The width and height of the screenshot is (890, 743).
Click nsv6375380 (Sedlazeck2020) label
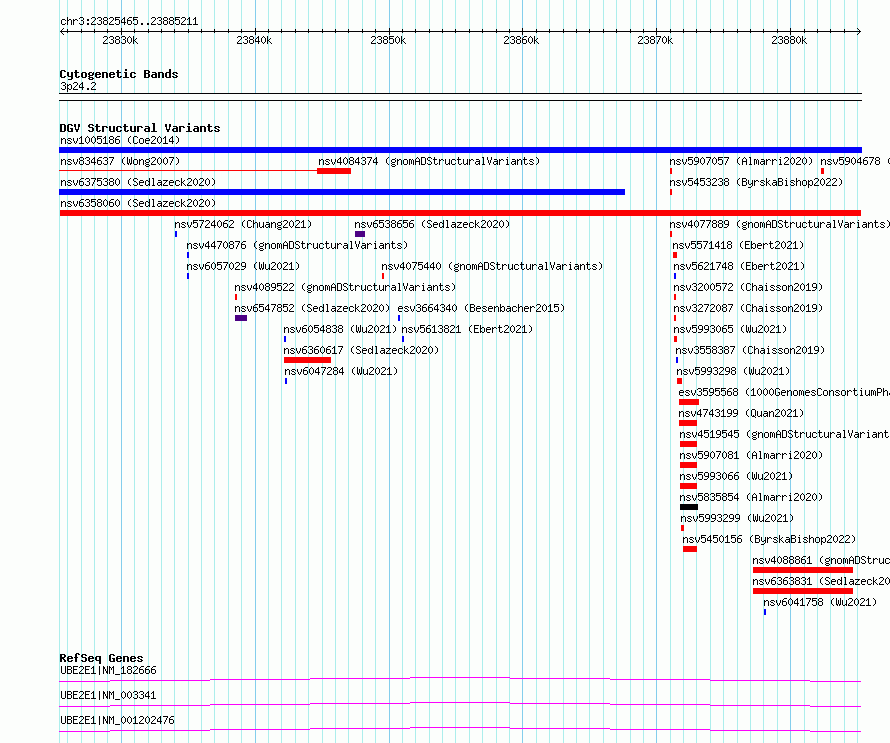[x=138, y=182]
